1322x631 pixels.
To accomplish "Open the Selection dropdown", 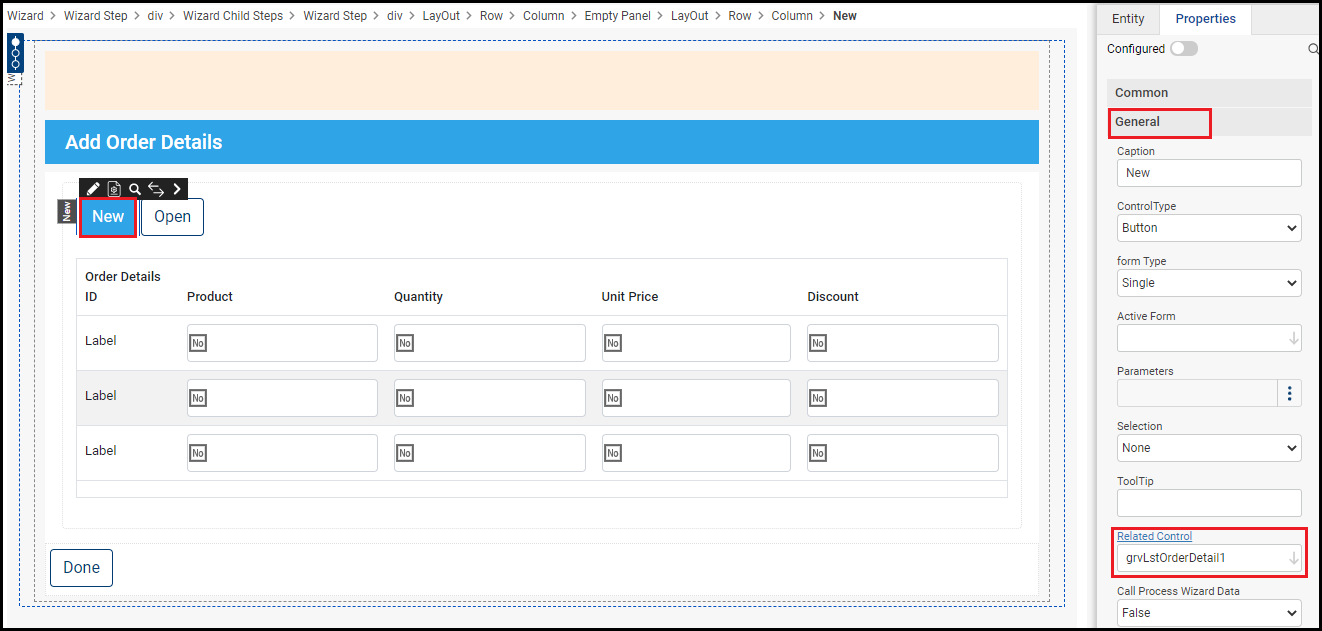I will click(x=1209, y=448).
